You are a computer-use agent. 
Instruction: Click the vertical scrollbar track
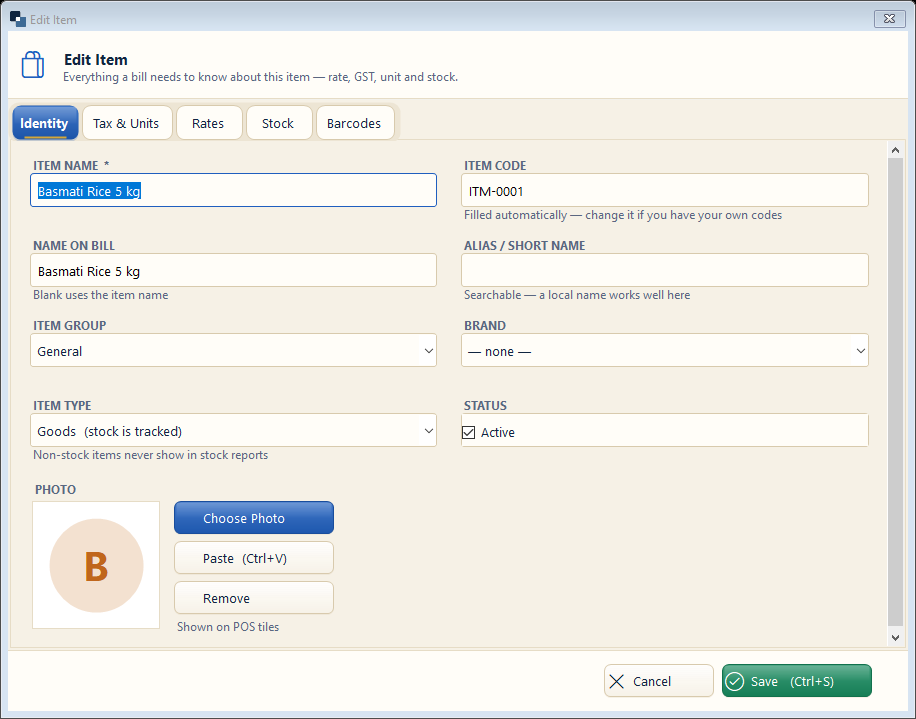pos(896,391)
